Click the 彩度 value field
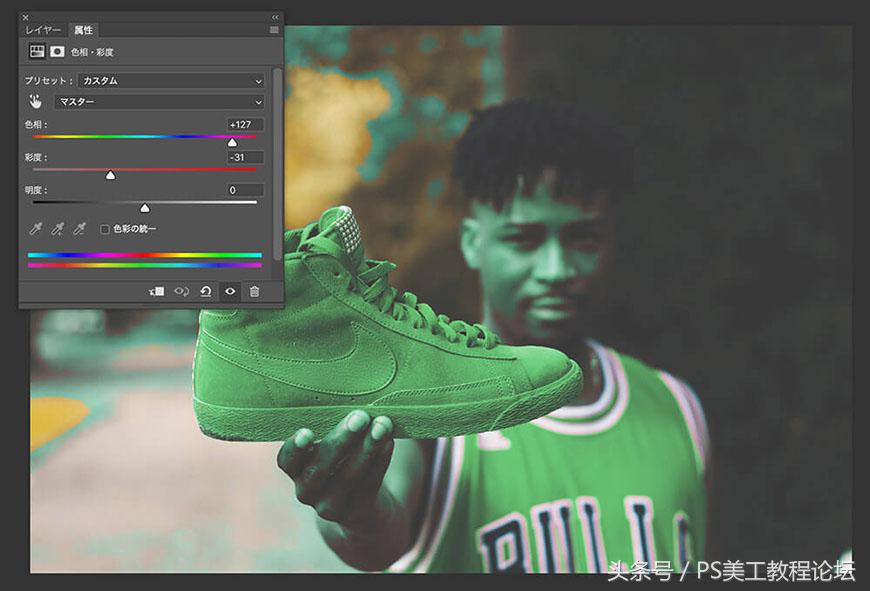Screen dimensions: 870x591 coord(245,158)
